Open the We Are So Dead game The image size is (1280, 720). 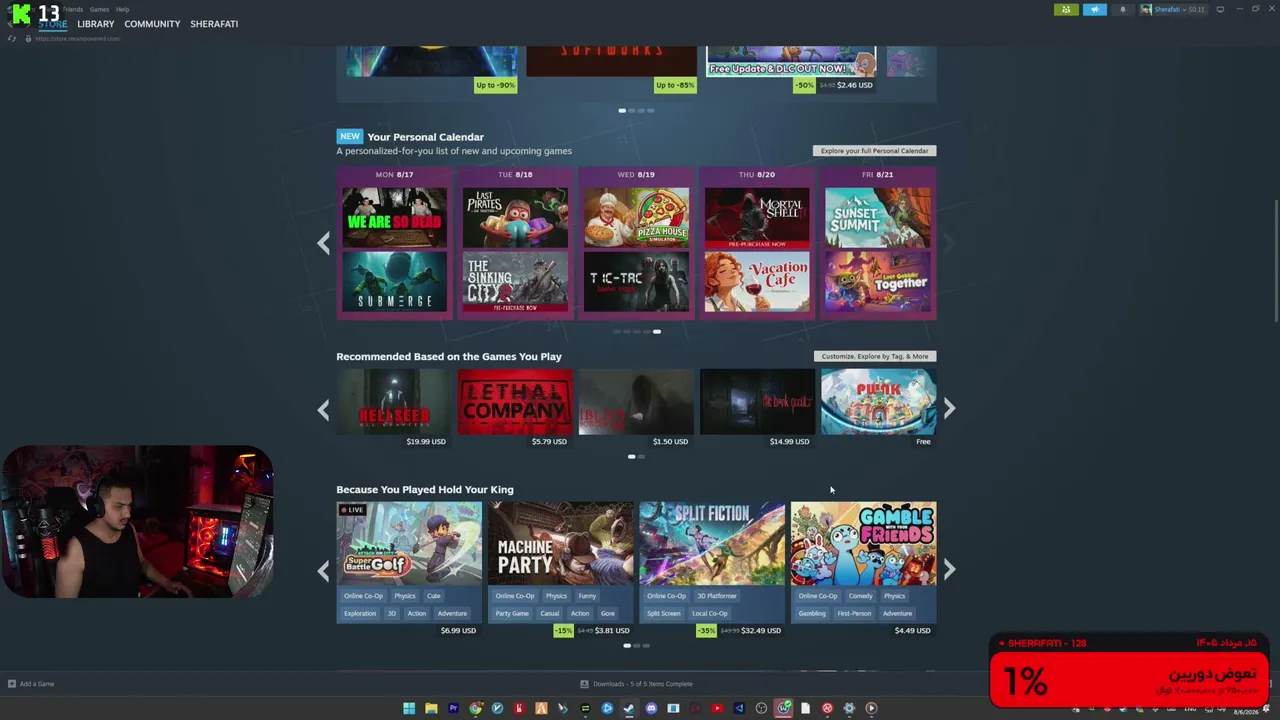click(x=394, y=217)
